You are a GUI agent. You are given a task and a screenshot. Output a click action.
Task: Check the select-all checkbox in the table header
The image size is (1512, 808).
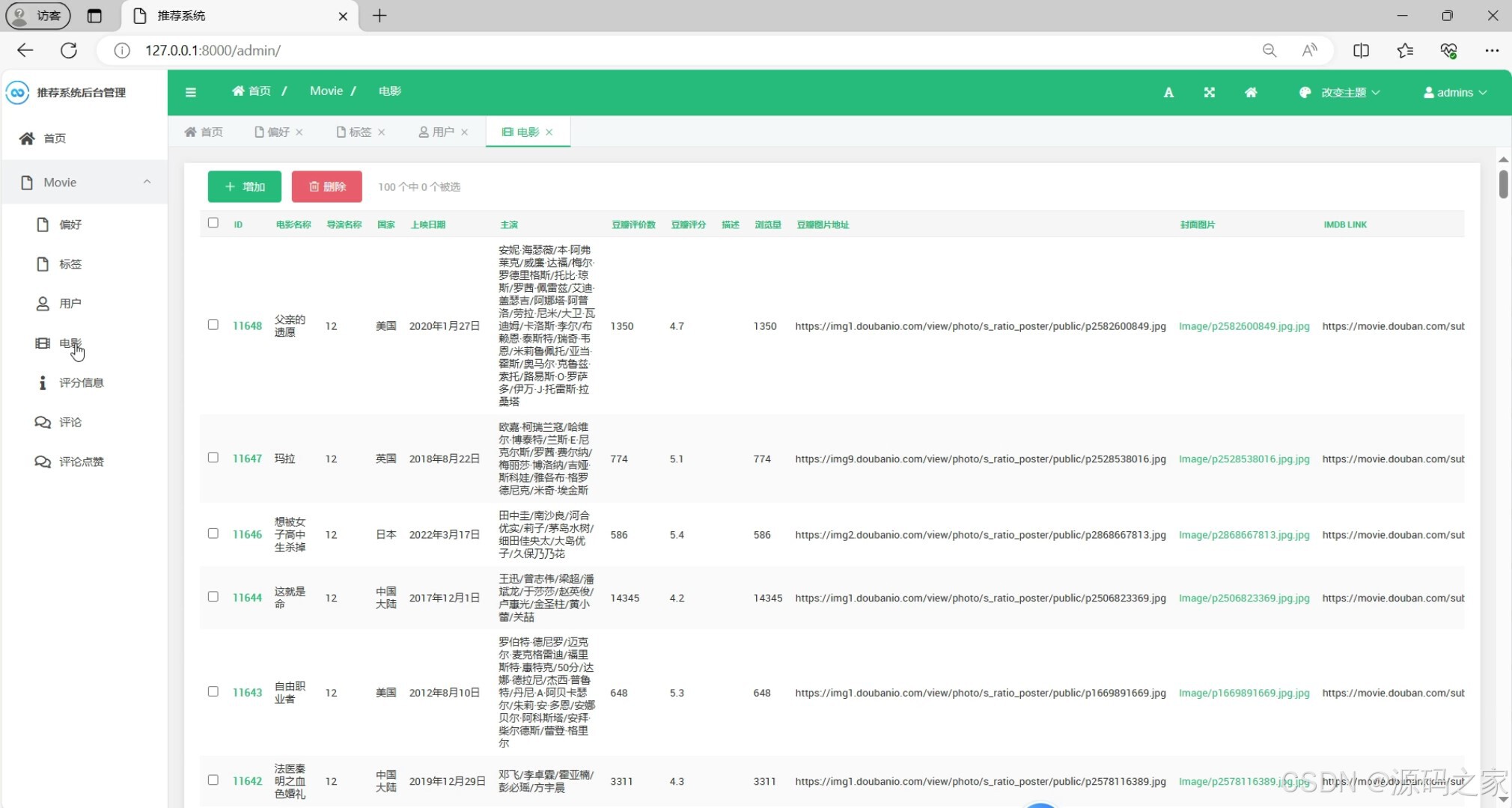(x=213, y=223)
